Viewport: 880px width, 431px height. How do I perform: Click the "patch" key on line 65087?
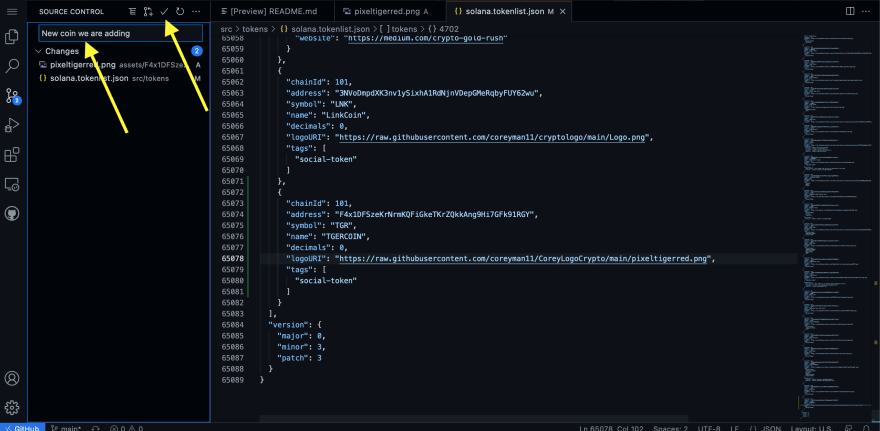point(292,357)
